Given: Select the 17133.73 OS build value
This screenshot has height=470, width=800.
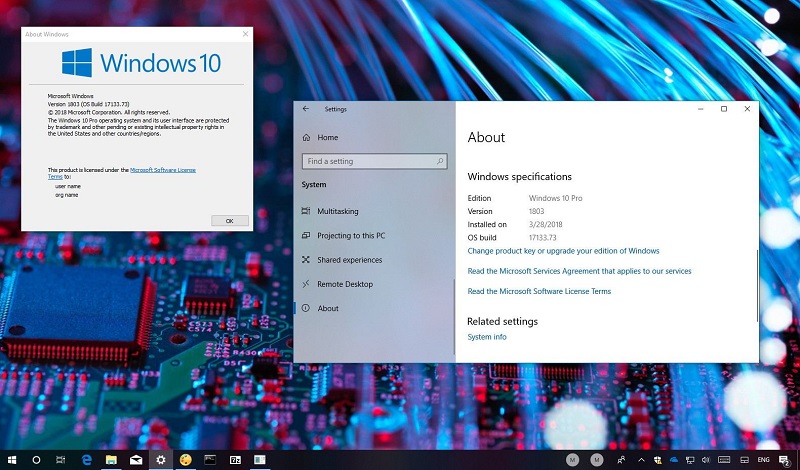Looking at the screenshot, I should 542,238.
